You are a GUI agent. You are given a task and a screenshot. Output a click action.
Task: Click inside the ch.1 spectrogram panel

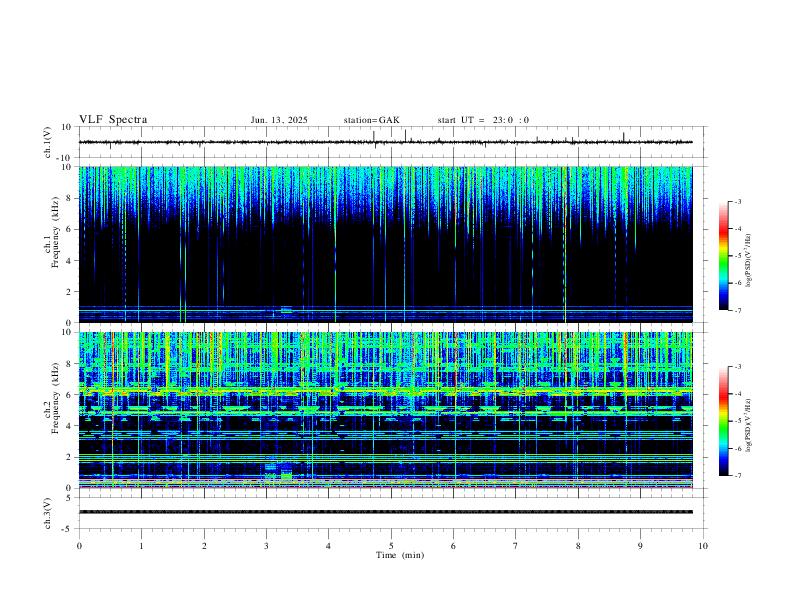(385, 244)
